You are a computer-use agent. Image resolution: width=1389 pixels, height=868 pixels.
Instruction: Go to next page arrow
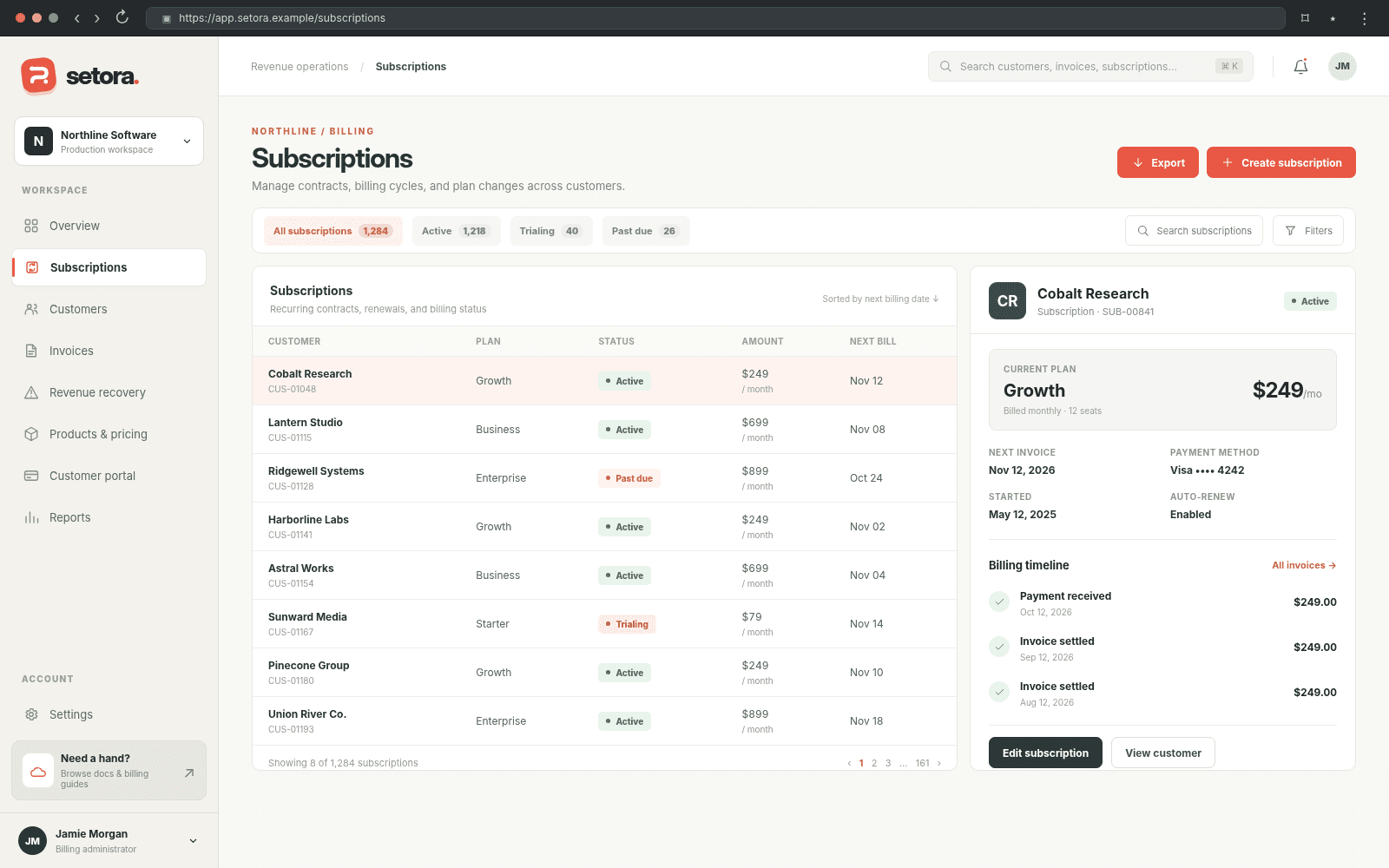[x=938, y=764]
